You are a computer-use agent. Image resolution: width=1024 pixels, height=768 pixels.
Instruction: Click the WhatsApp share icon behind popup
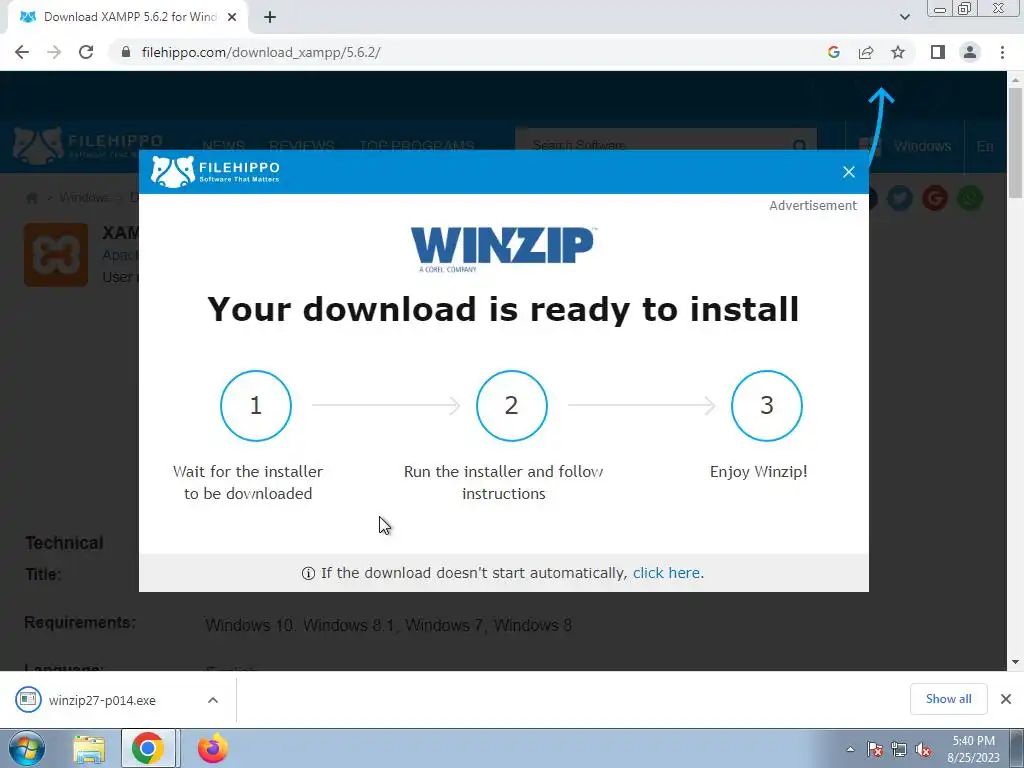pyautogui.click(x=970, y=198)
